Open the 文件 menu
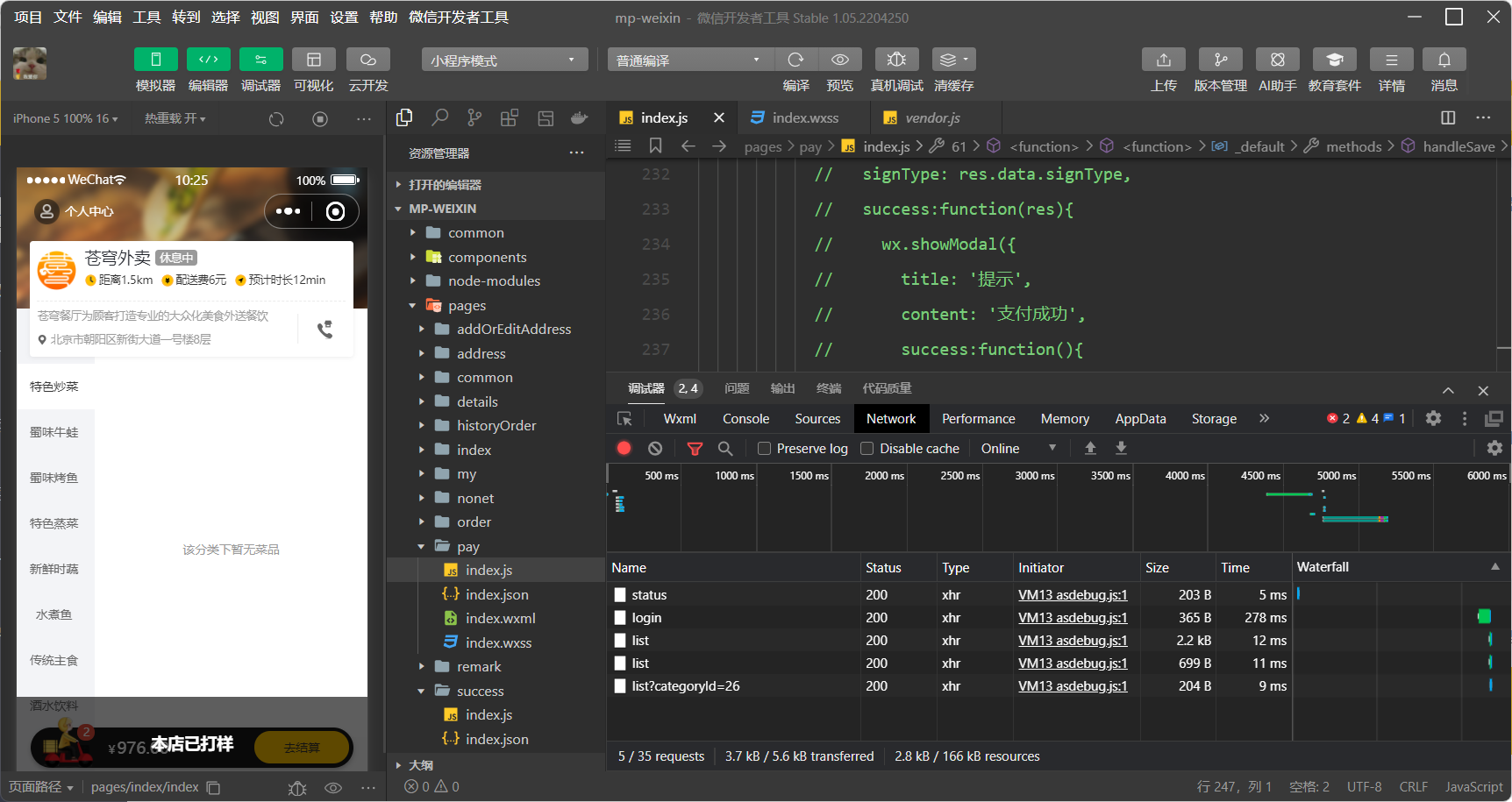Screen dimensions: 1512x802 pyautogui.click(x=68, y=17)
